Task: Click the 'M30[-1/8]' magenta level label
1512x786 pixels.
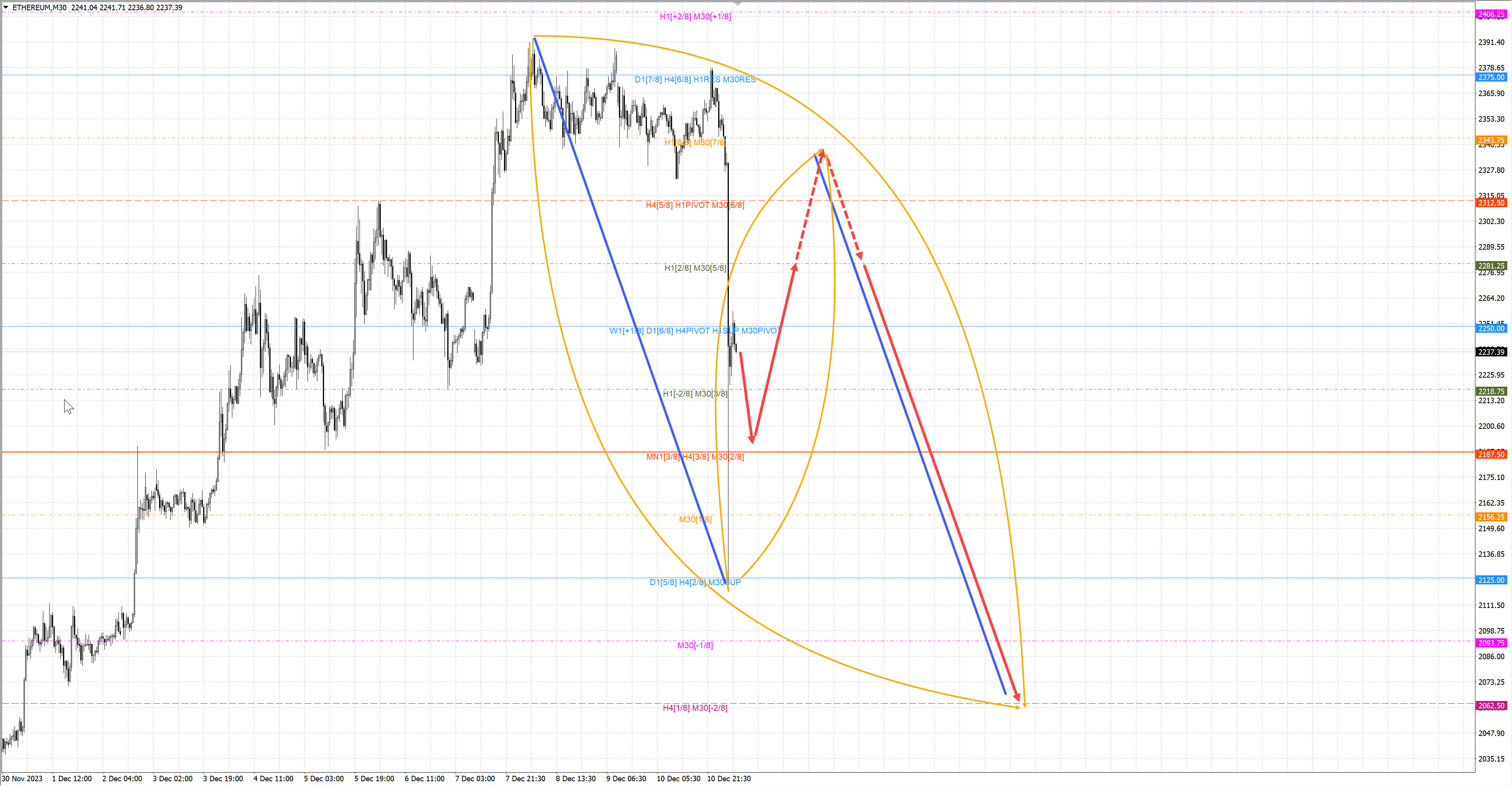Action: point(695,645)
